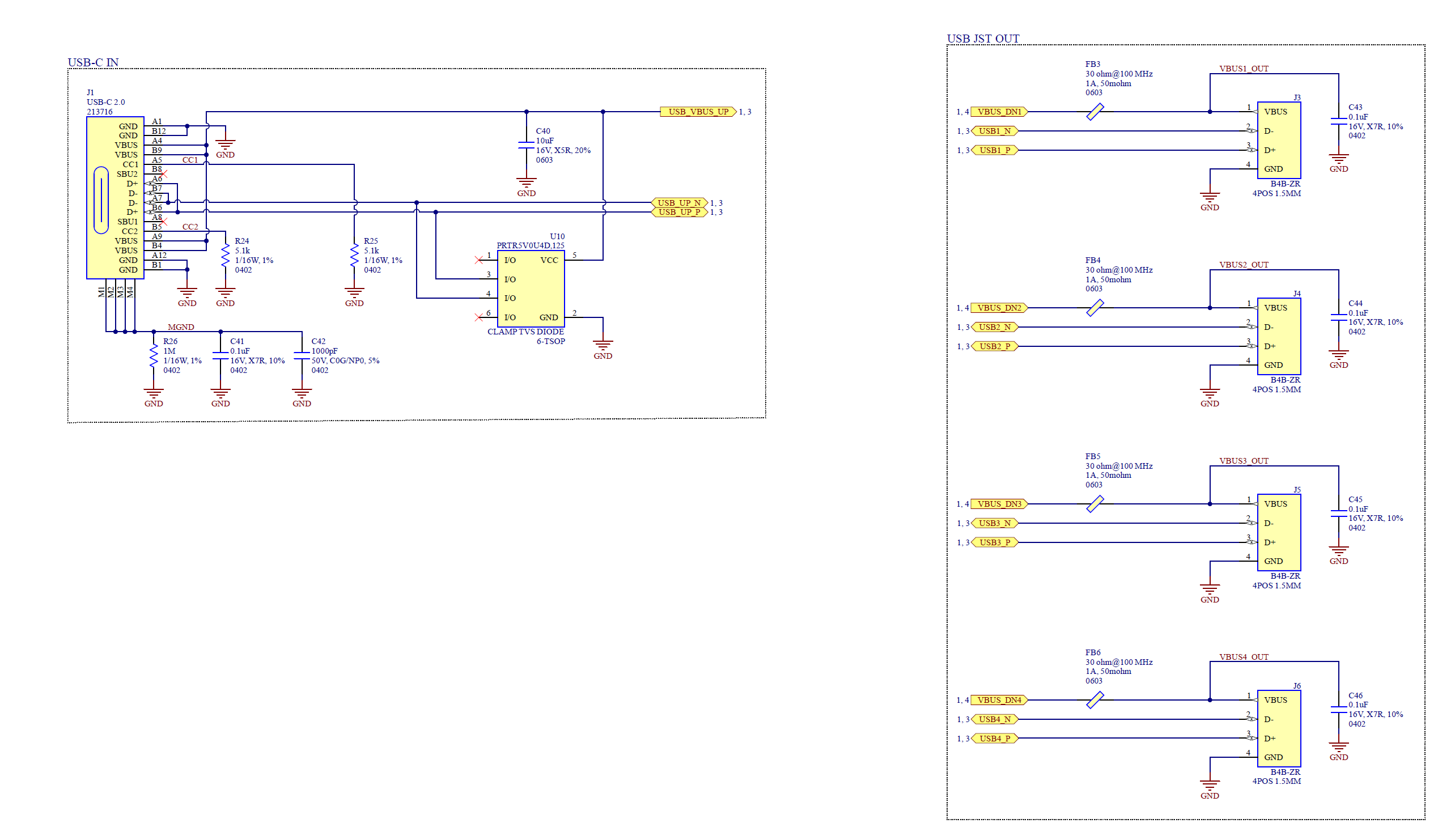Viewport: 1438px width, 840px height.
Task: Select the C44 capacitor symbol
Action: pyautogui.click(x=1339, y=317)
